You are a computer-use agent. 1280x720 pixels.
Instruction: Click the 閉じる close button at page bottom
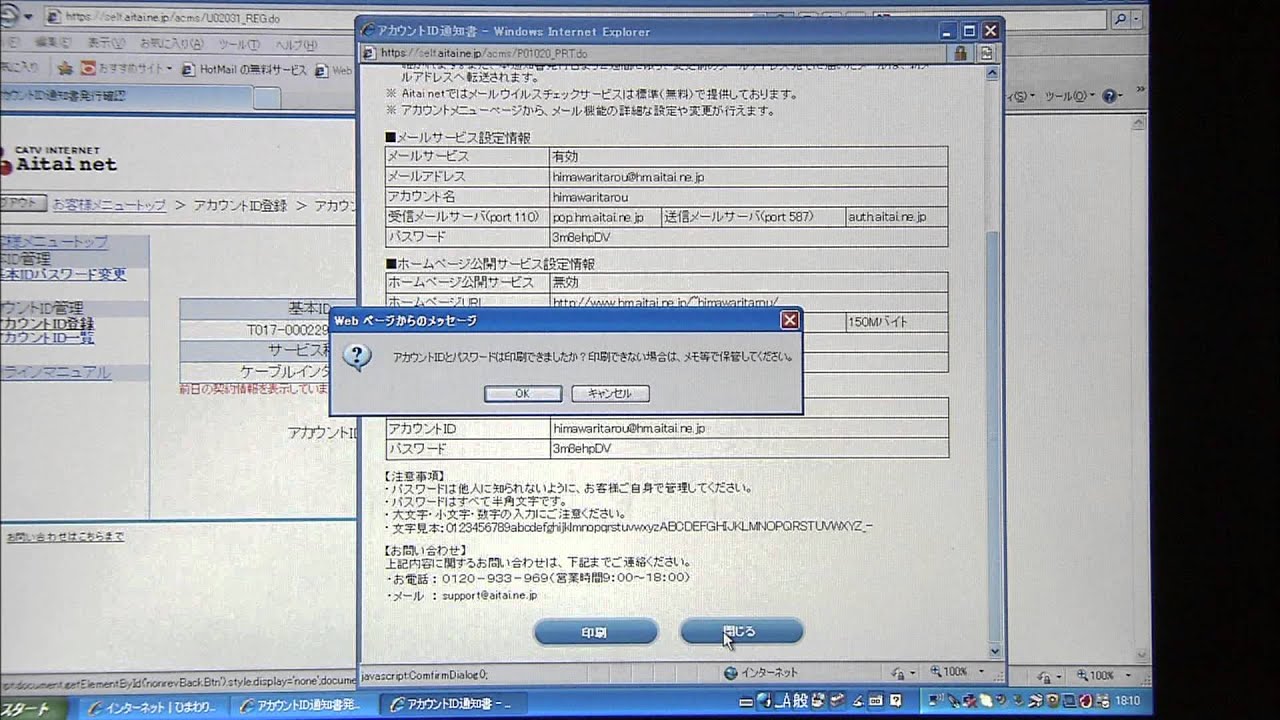click(741, 632)
